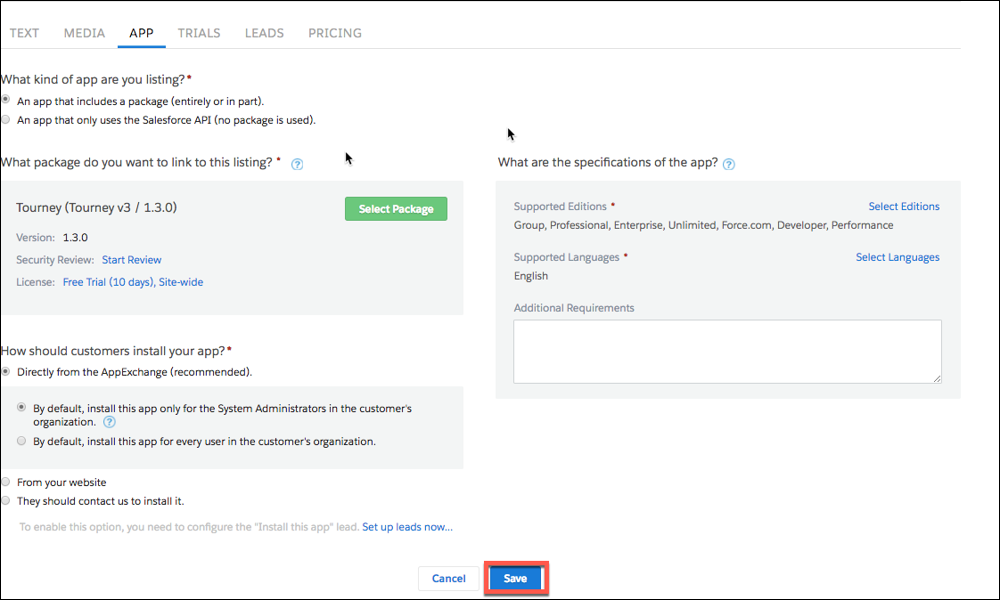This screenshot has width=1000, height=600.
Task: Open help icon beside package link question
Action: point(297,164)
